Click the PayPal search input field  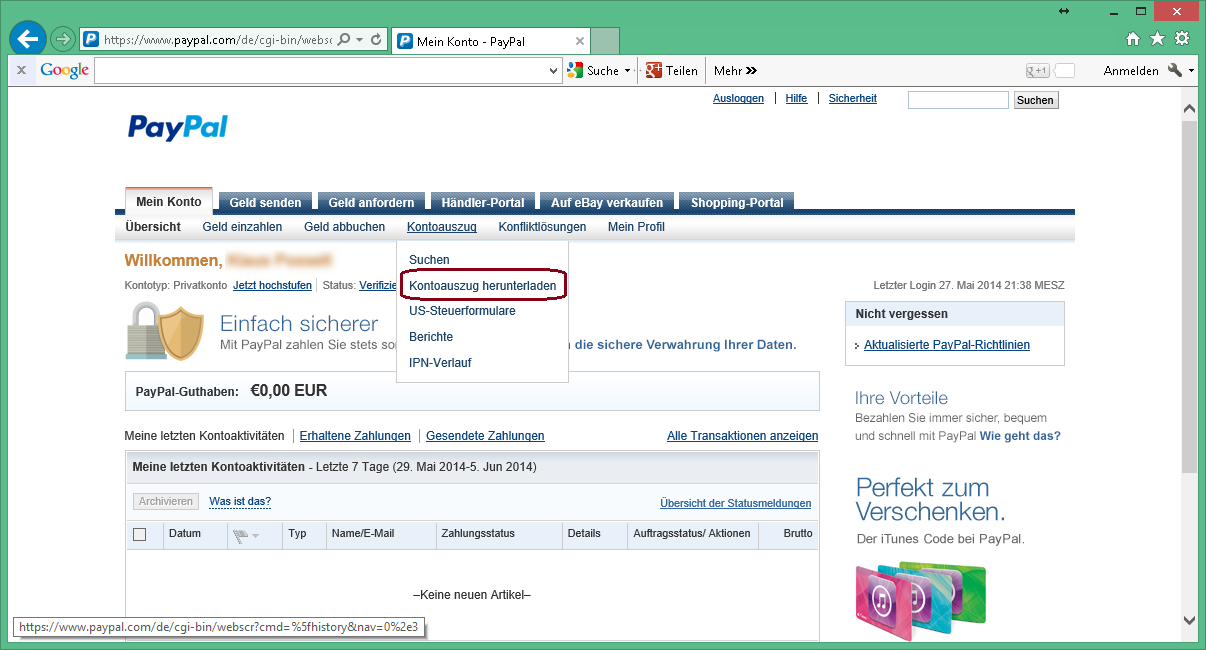click(957, 100)
